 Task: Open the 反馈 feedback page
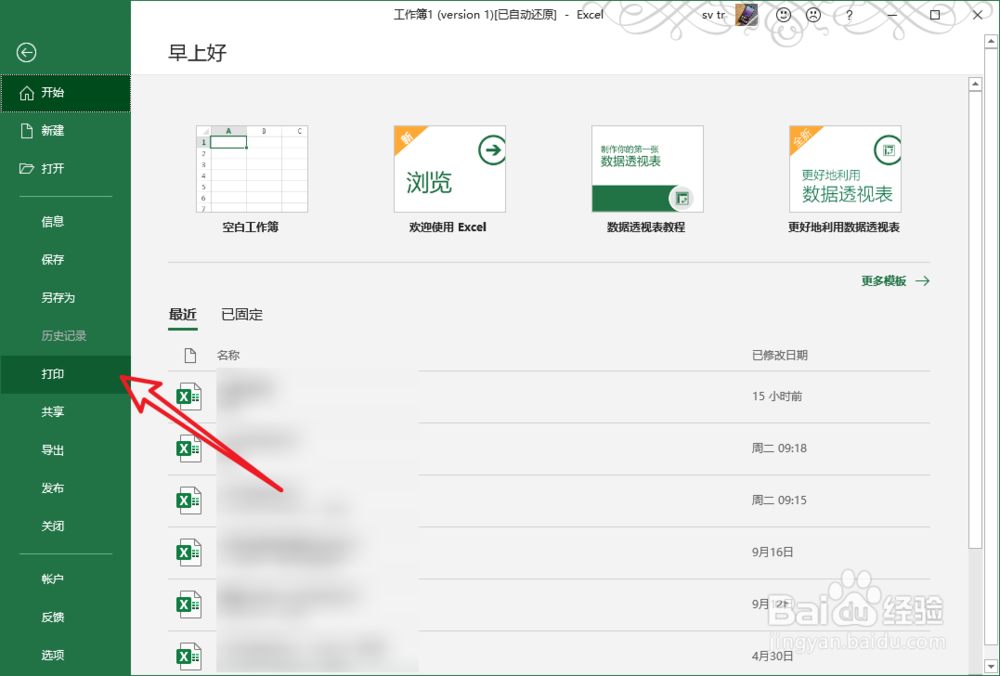tap(65, 617)
